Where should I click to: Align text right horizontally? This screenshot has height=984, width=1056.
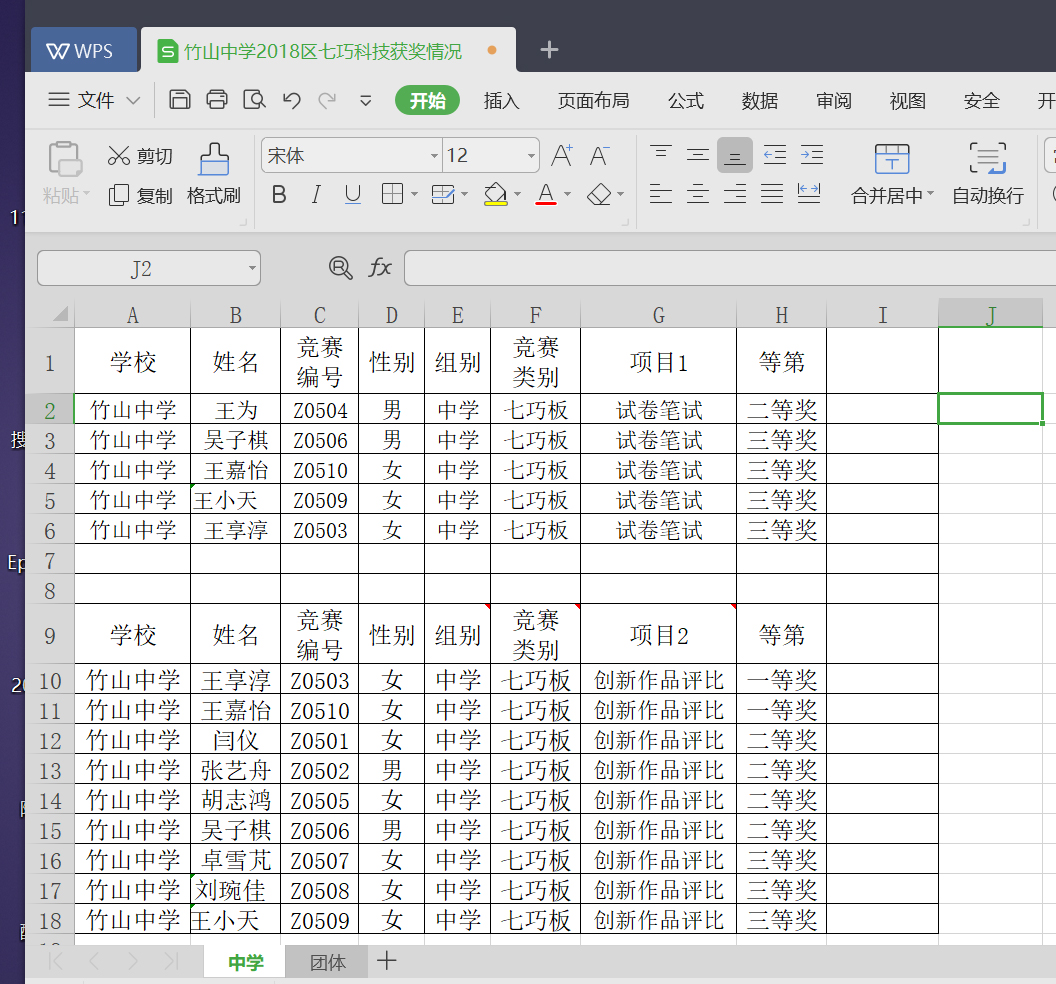[735, 194]
